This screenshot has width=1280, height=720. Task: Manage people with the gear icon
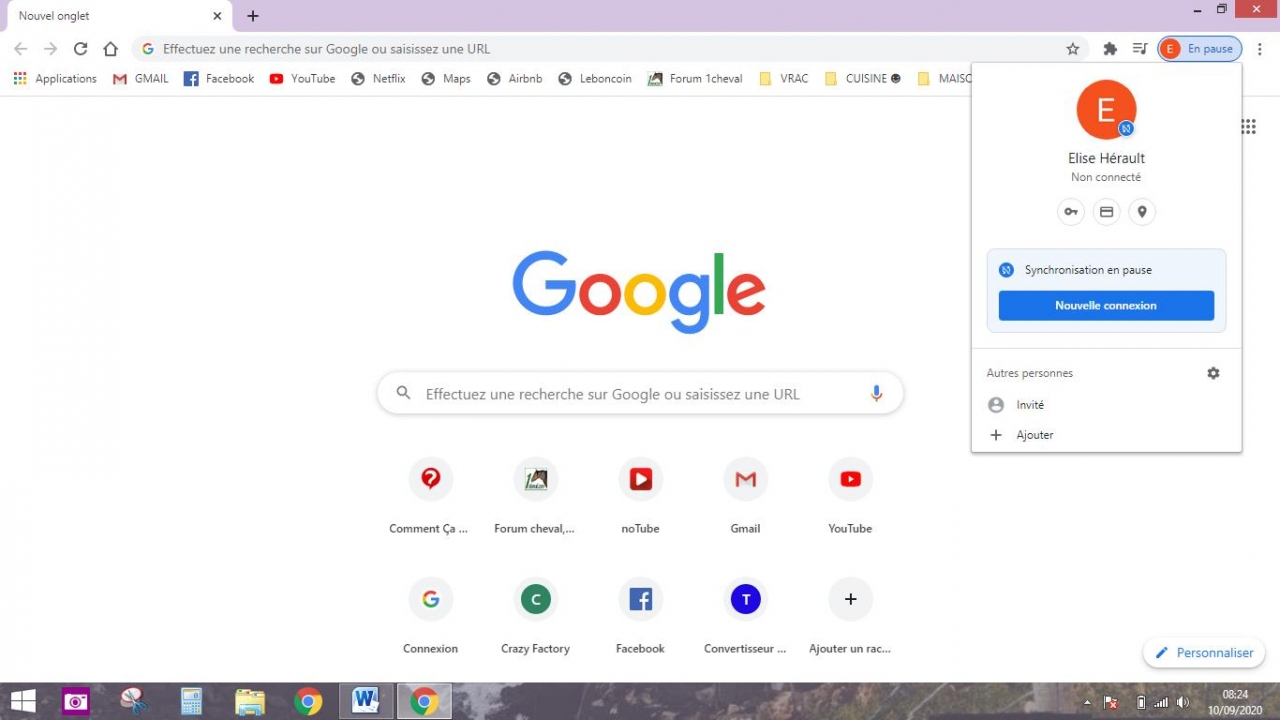point(1213,373)
